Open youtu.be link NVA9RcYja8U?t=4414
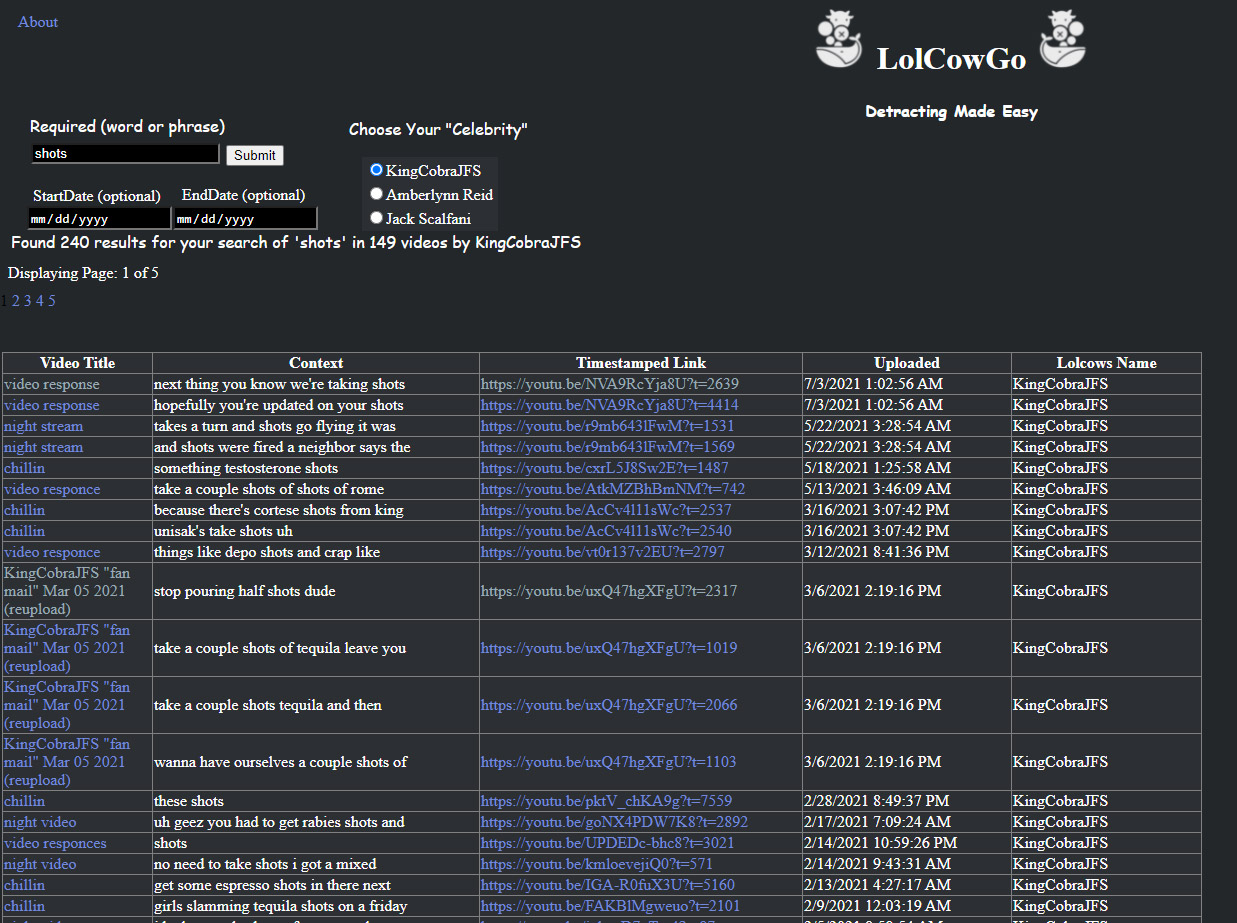 (x=610, y=405)
